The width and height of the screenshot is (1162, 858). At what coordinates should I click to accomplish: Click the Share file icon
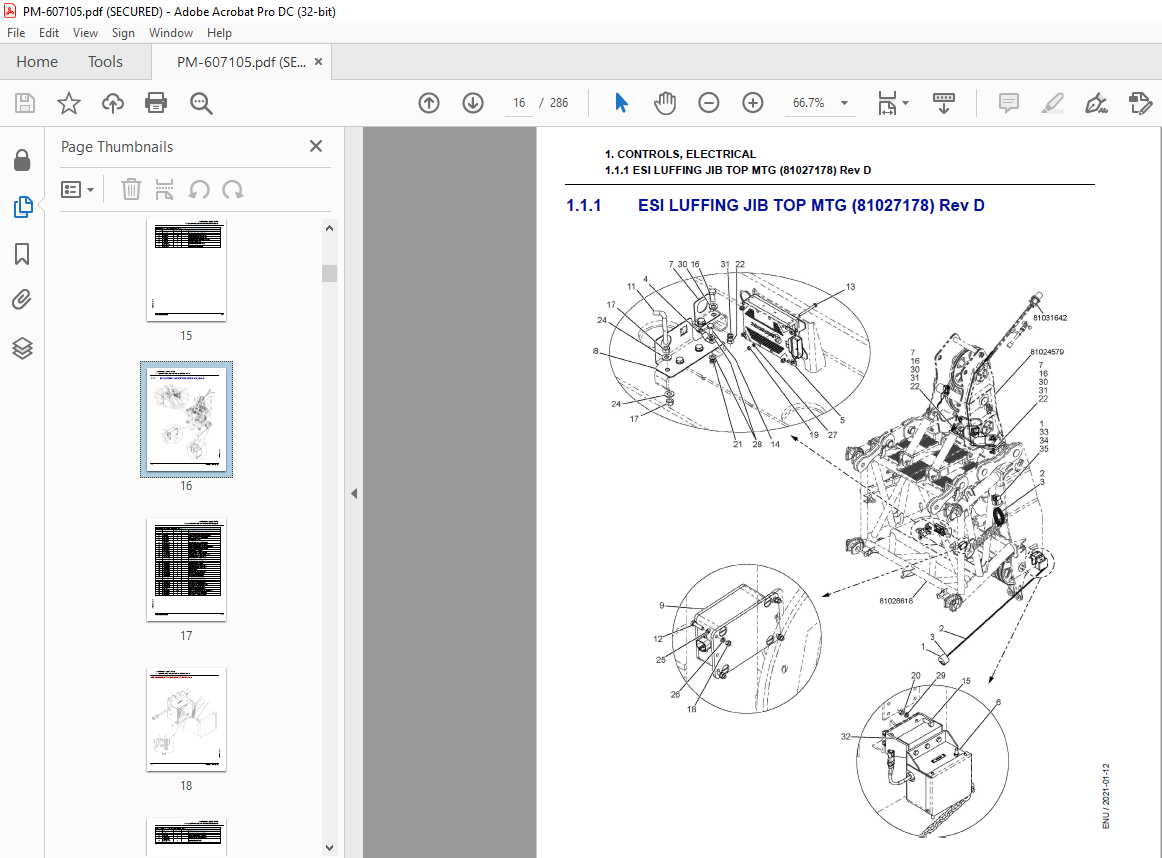1140,103
